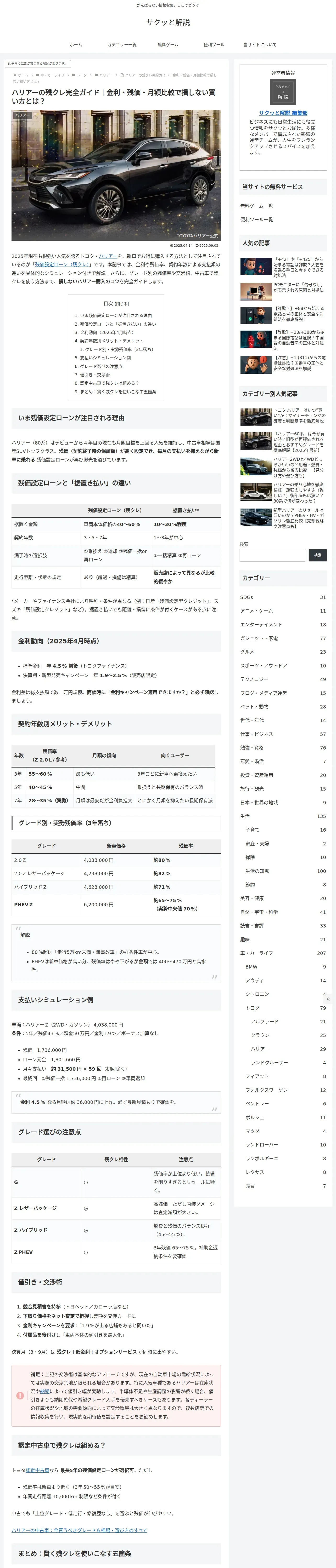The width and height of the screenshot is (336, 1568).
Task: Click the サクッと解説 site title
Action: point(168,22)
